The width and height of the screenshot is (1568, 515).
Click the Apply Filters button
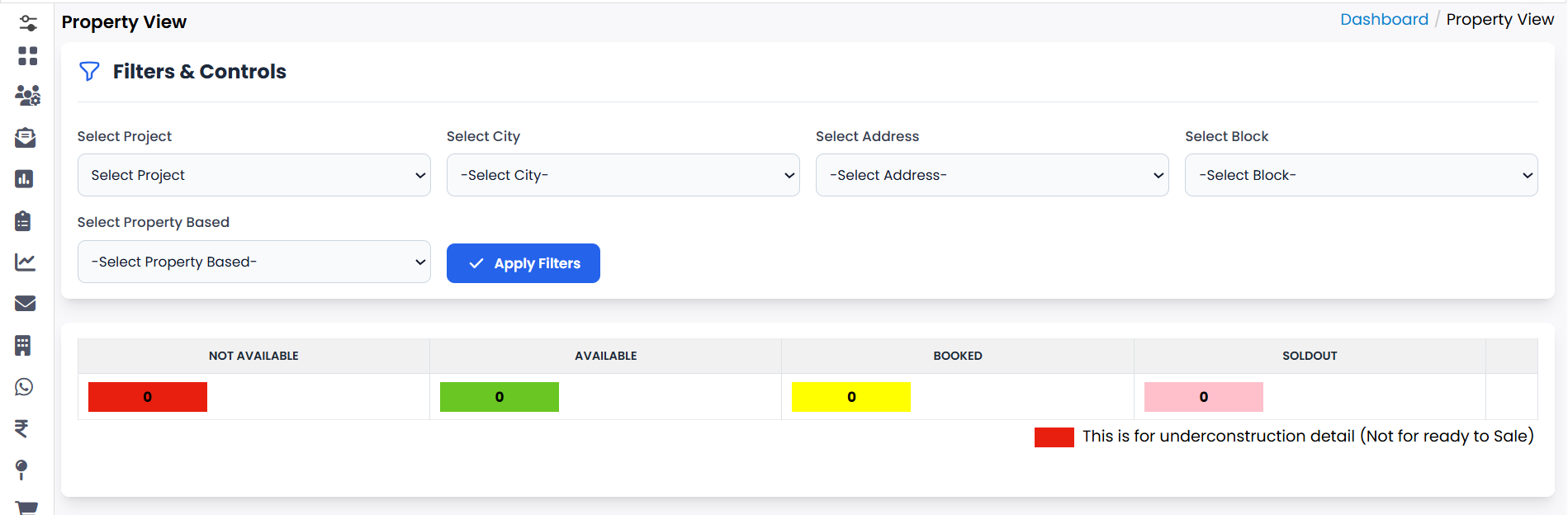(523, 263)
